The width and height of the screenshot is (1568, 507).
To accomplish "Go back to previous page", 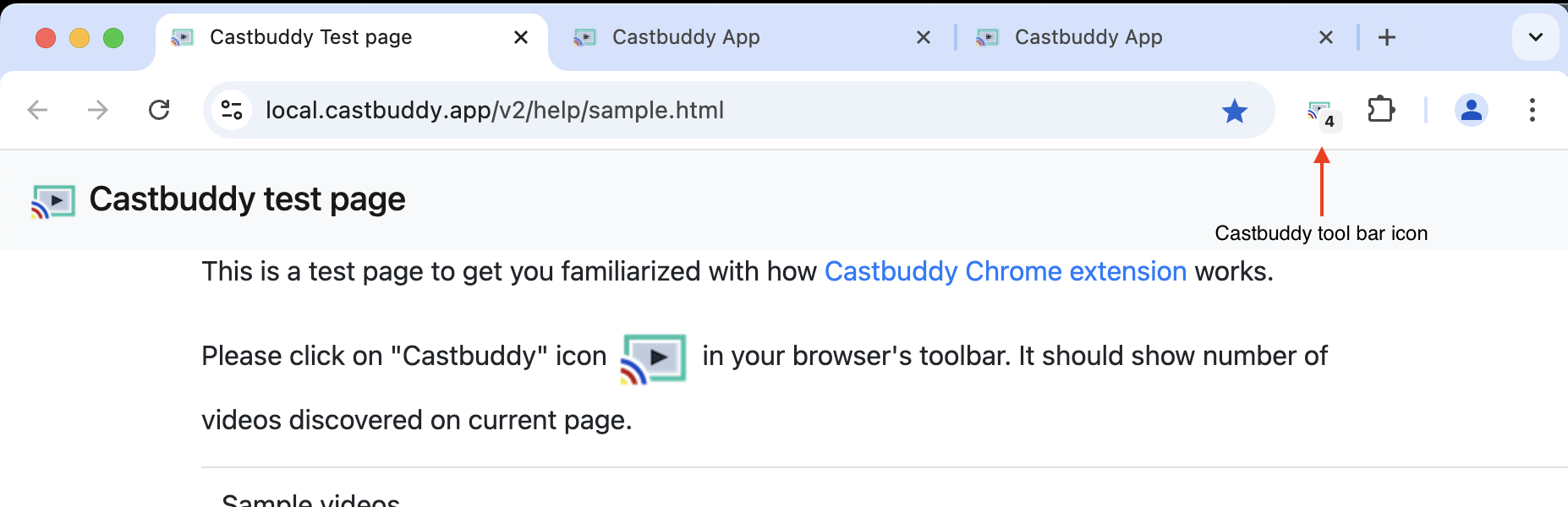I will pos(38,110).
